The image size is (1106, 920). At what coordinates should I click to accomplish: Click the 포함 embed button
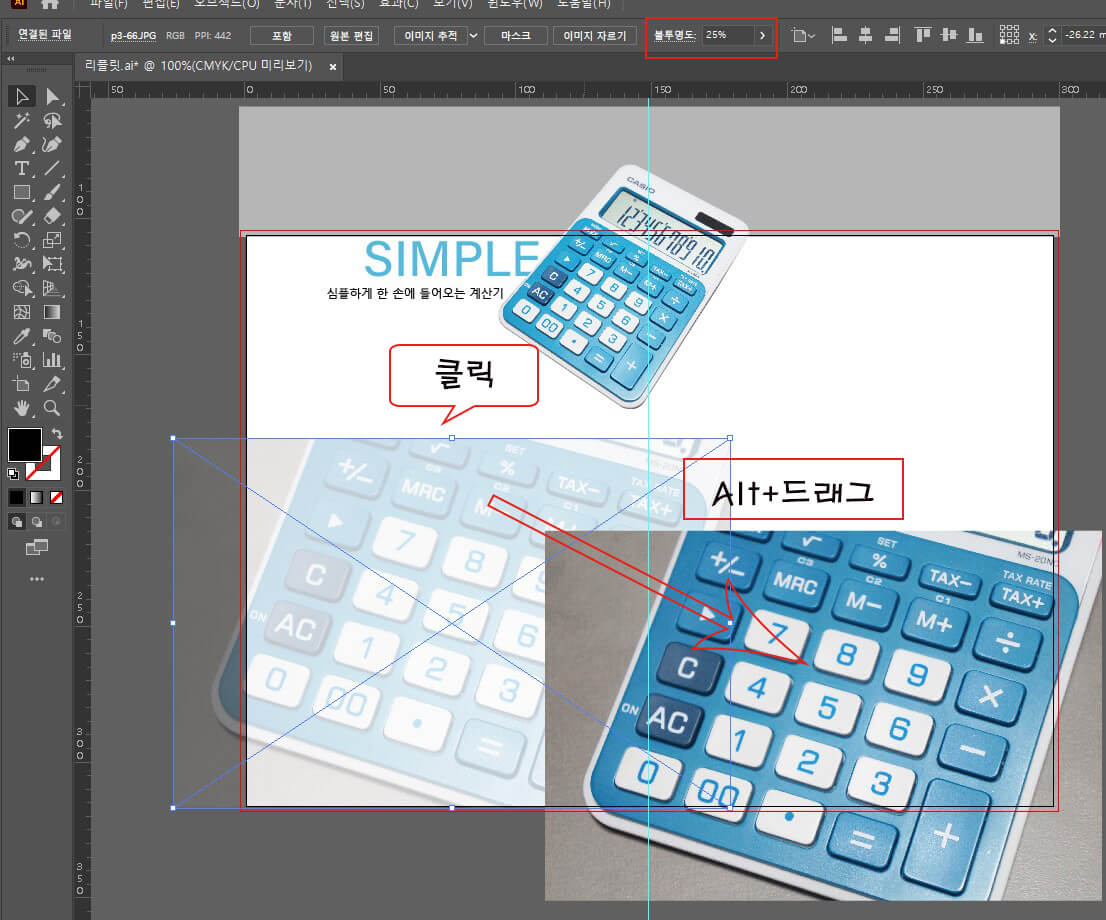[282, 35]
